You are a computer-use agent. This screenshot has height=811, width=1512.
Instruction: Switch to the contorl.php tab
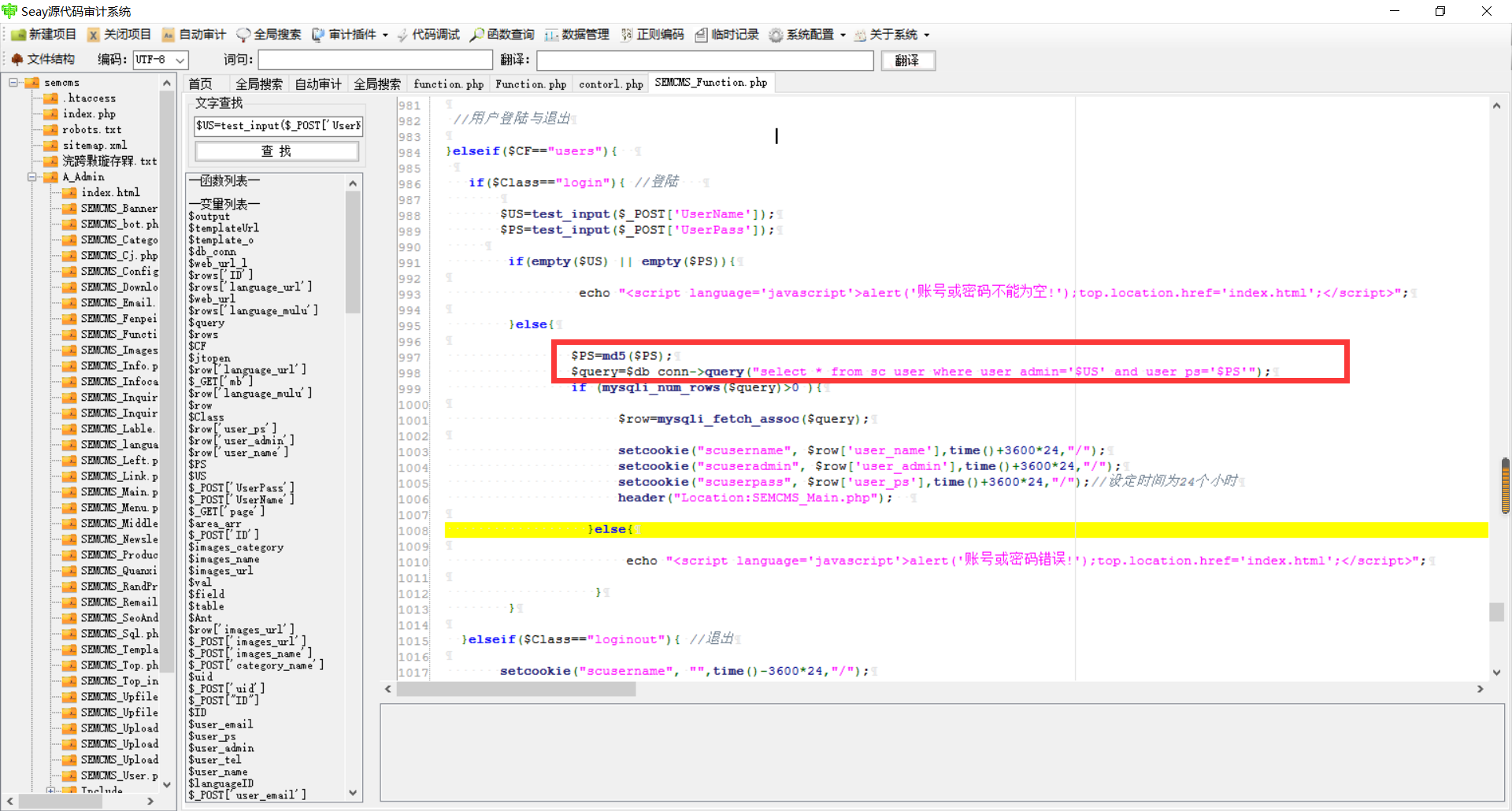point(610,83)
